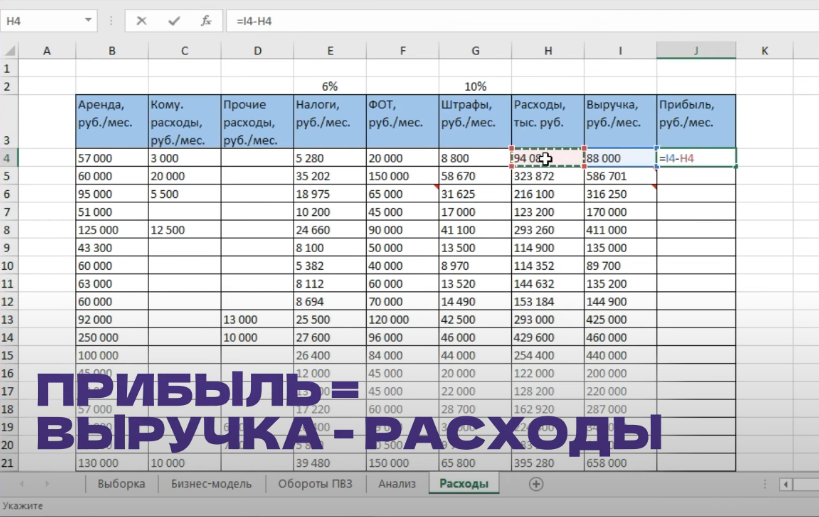Click cell with value 586 701

click(x=621, y=176)
